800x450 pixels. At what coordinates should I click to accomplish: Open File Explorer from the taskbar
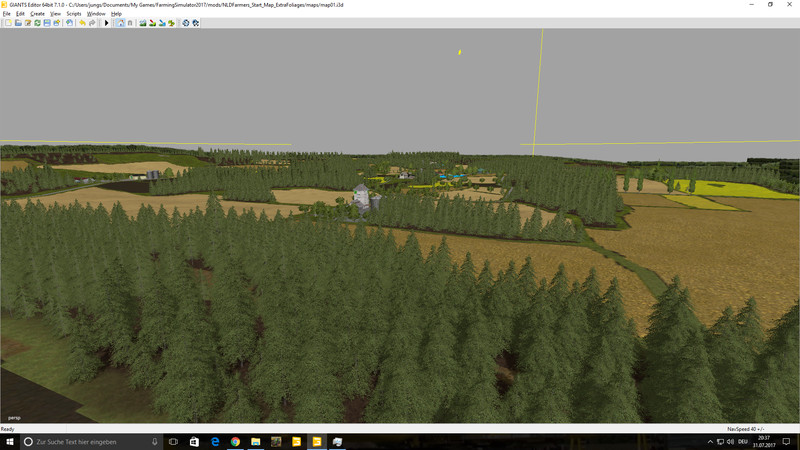[256, 441]
